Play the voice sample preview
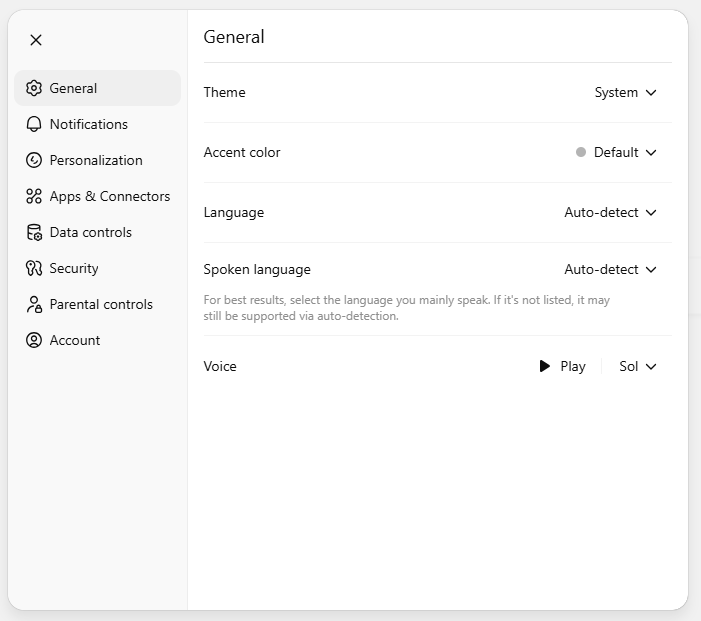The image size is (701, 621). coord(562,366)
